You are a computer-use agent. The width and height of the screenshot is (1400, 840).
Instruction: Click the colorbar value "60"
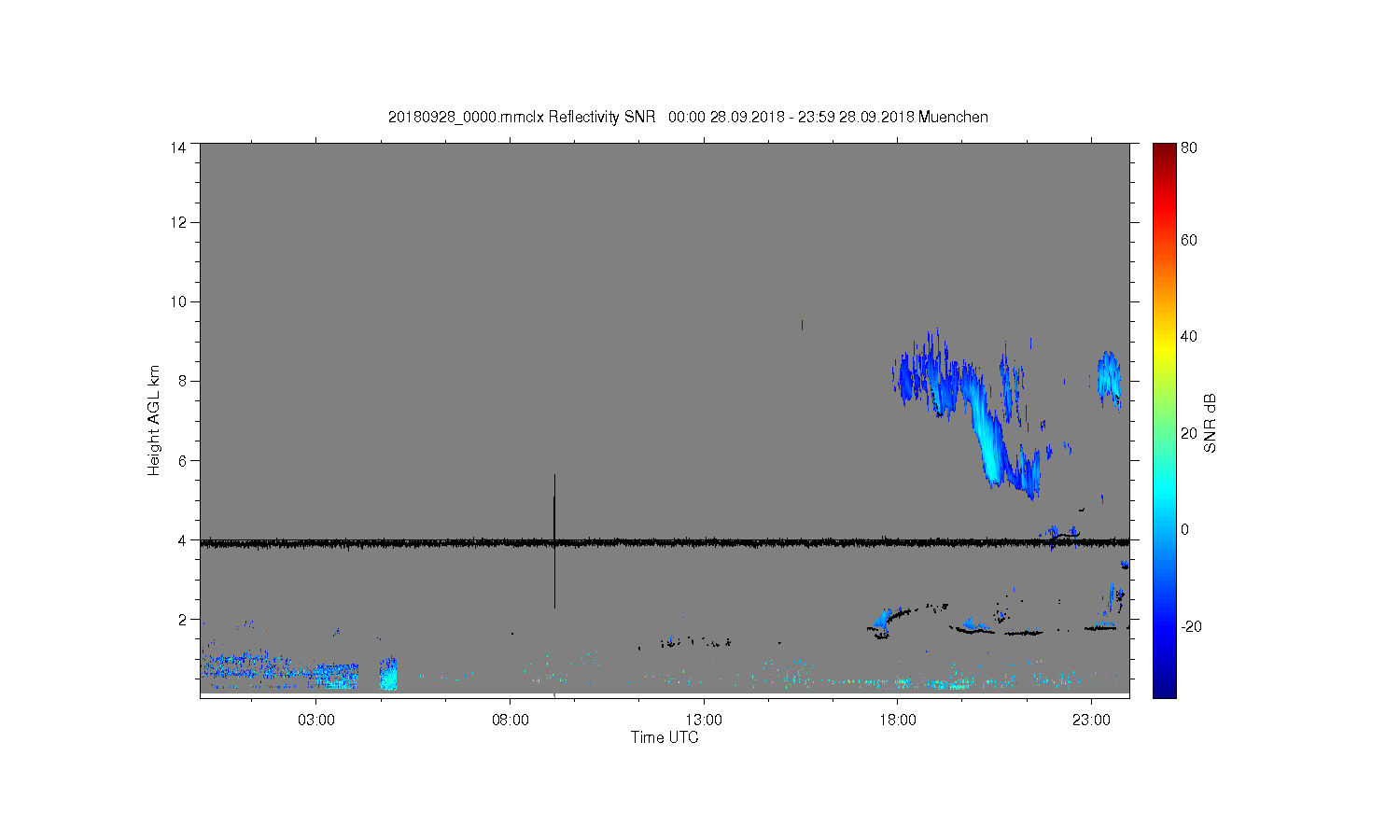point(1189,240)
